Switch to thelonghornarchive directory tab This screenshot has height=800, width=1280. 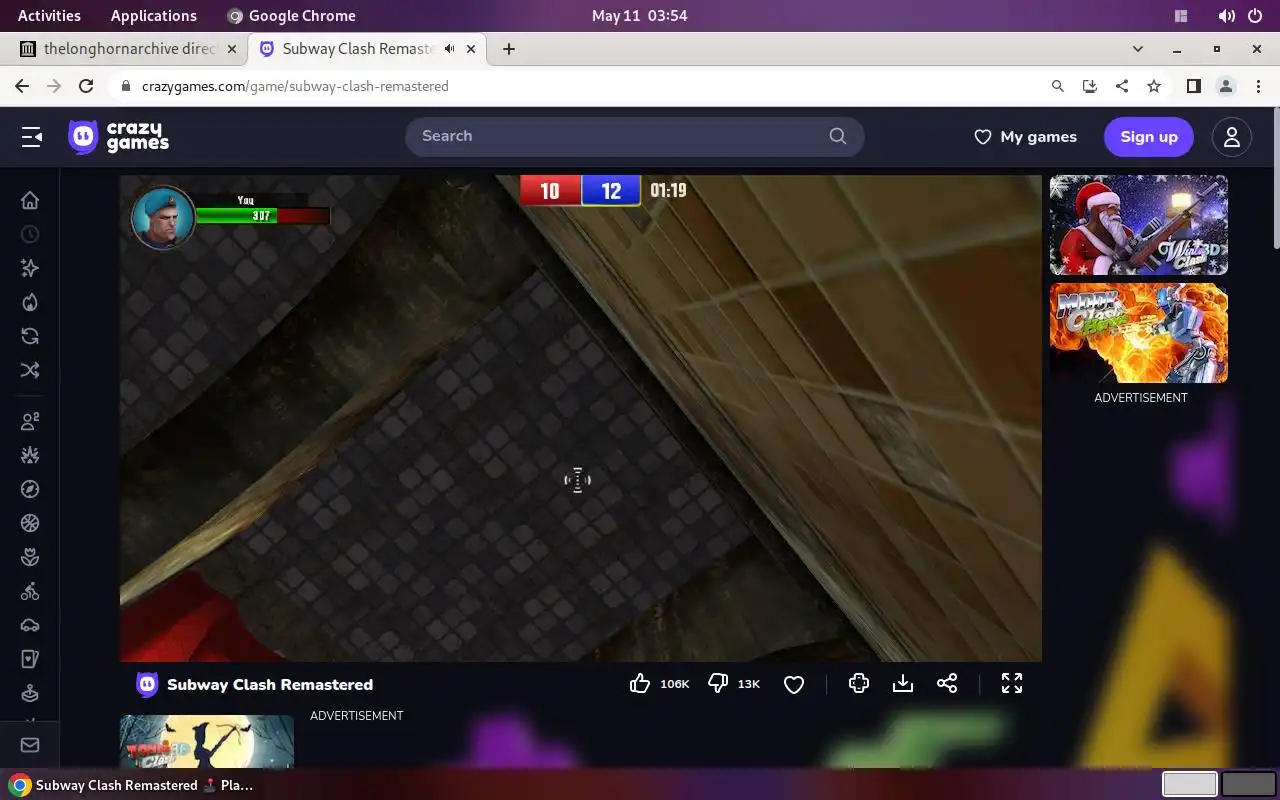128,49
